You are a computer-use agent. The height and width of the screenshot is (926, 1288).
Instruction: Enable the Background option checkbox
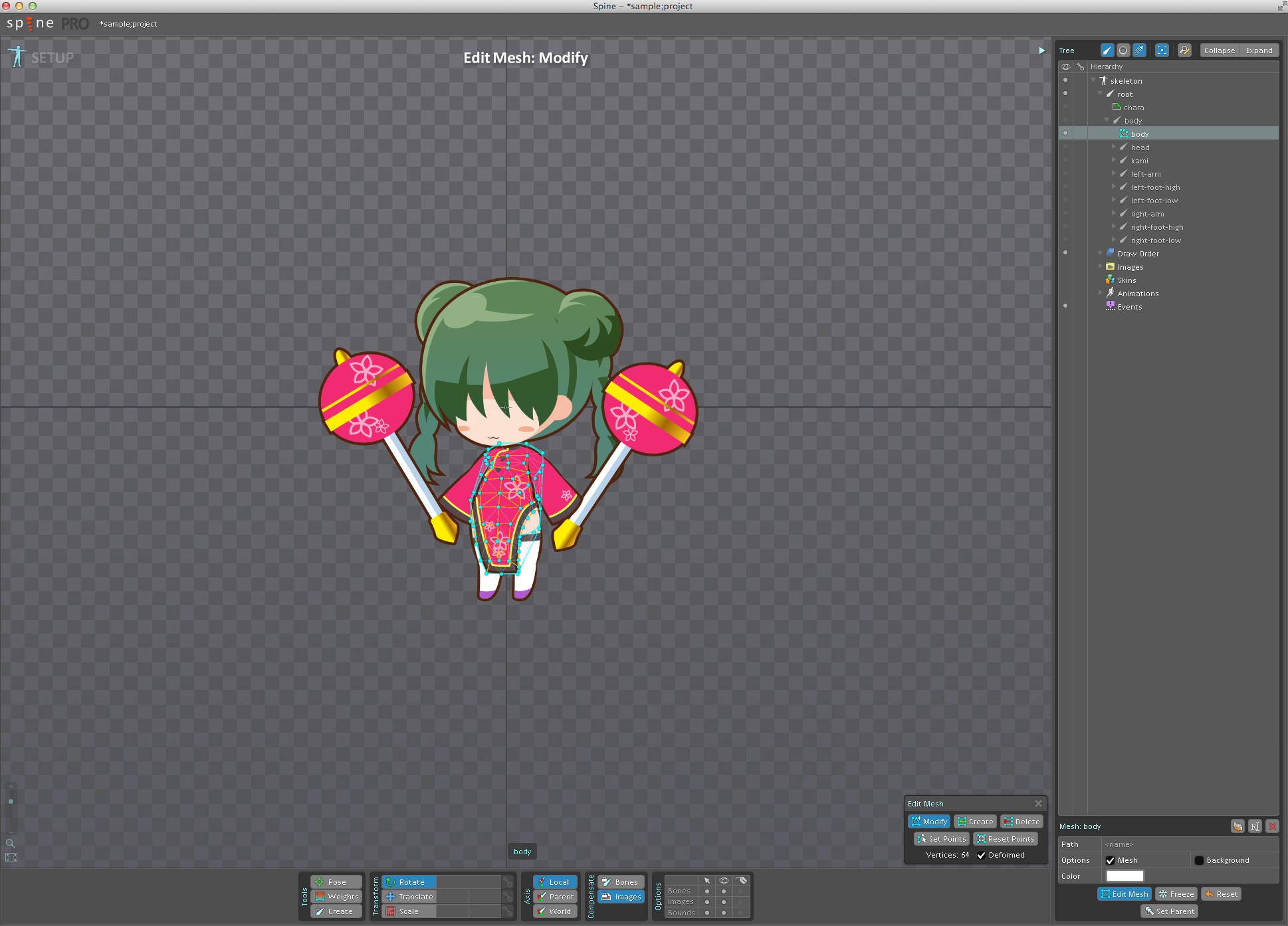pos(1199,861)
